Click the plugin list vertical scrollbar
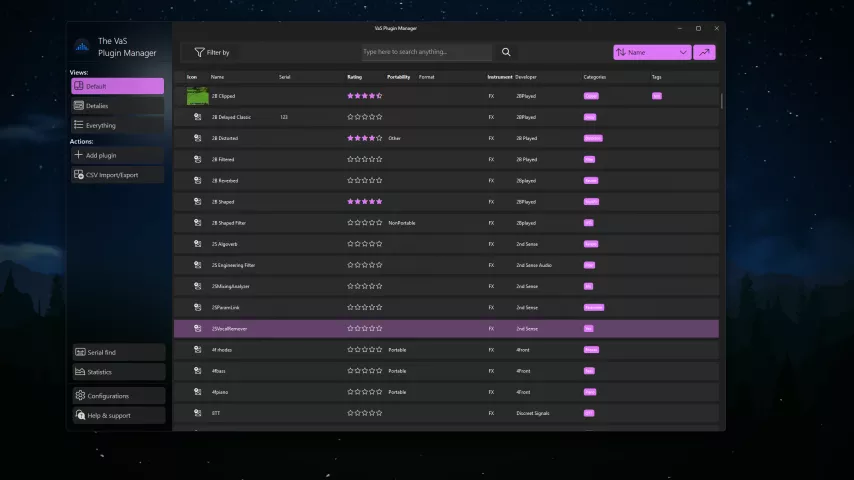The width and height of the screenshot is (854, 480). coord(722,101)
